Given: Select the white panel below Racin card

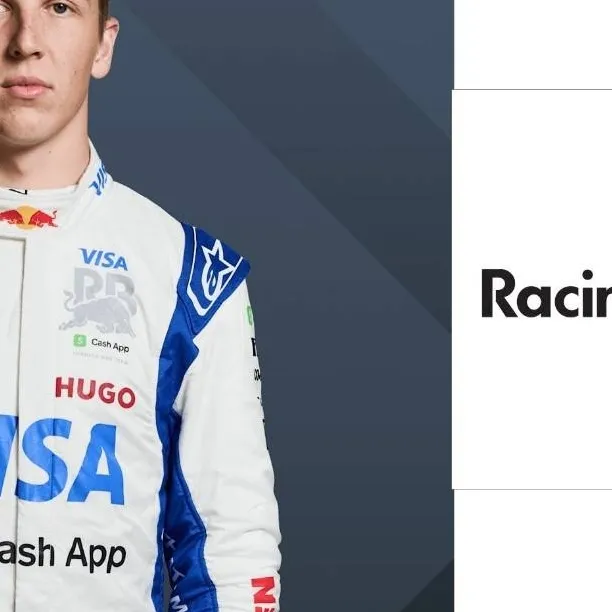Looking at the screenshot, I should click(533, 551).
